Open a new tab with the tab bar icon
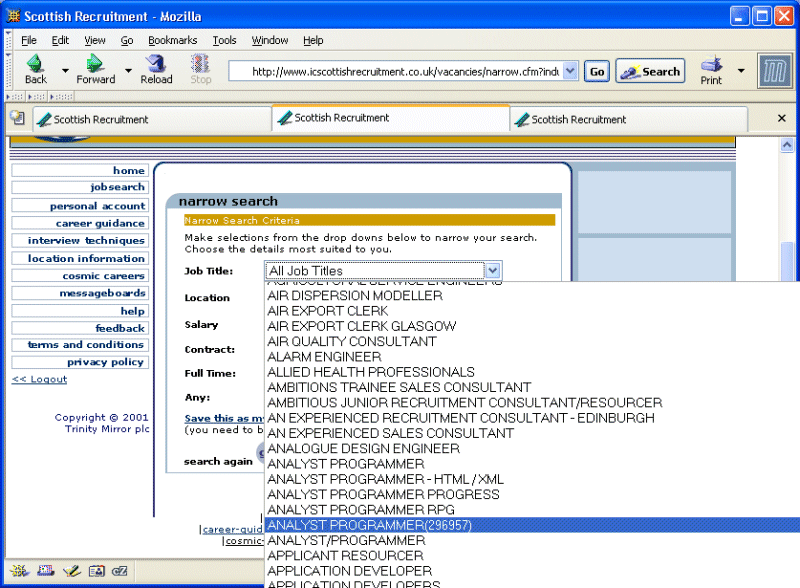 click(x=17, y=118)
